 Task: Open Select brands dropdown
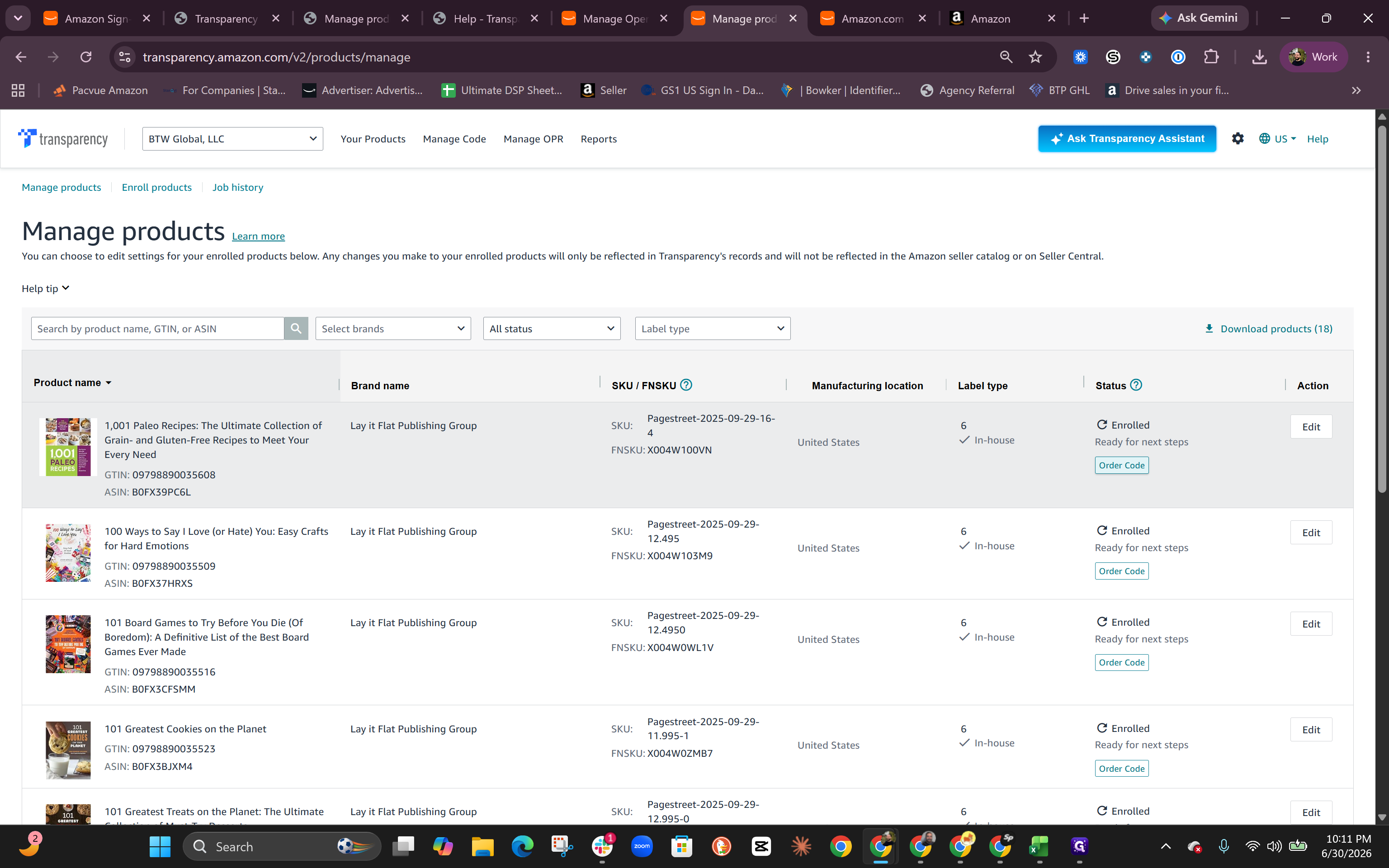coord(393,328)
